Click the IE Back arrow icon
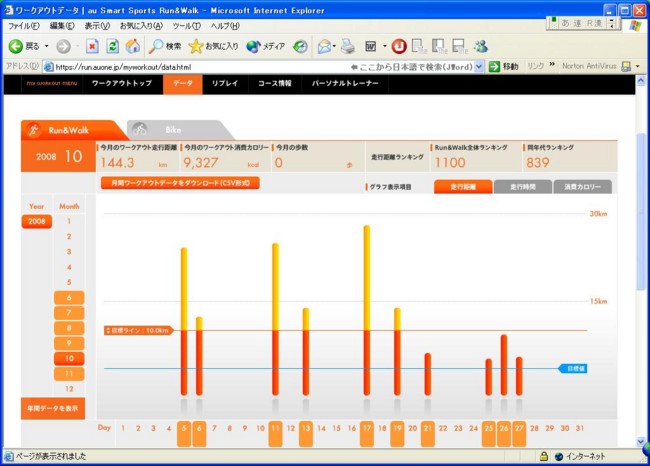 pyautogui.click(x=16, y=46)
